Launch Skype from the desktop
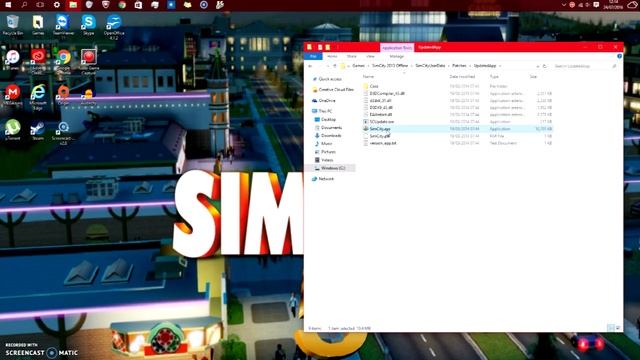The image size is (640, 360). click(88, 24)
